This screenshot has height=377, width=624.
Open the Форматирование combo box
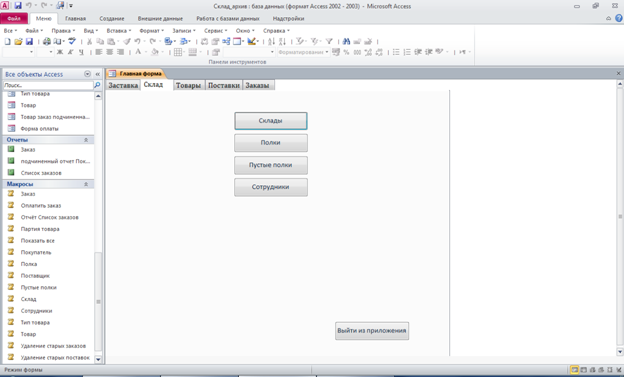click(303, 52)
